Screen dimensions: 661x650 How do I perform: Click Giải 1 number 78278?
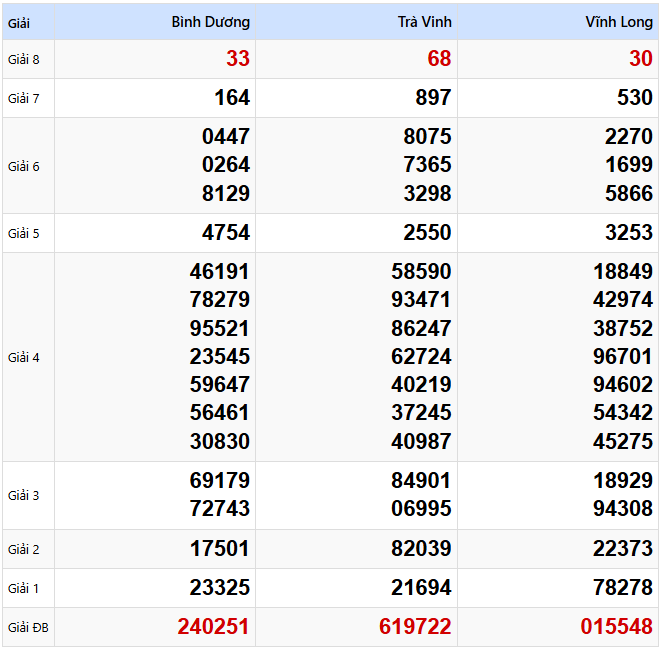622,588
